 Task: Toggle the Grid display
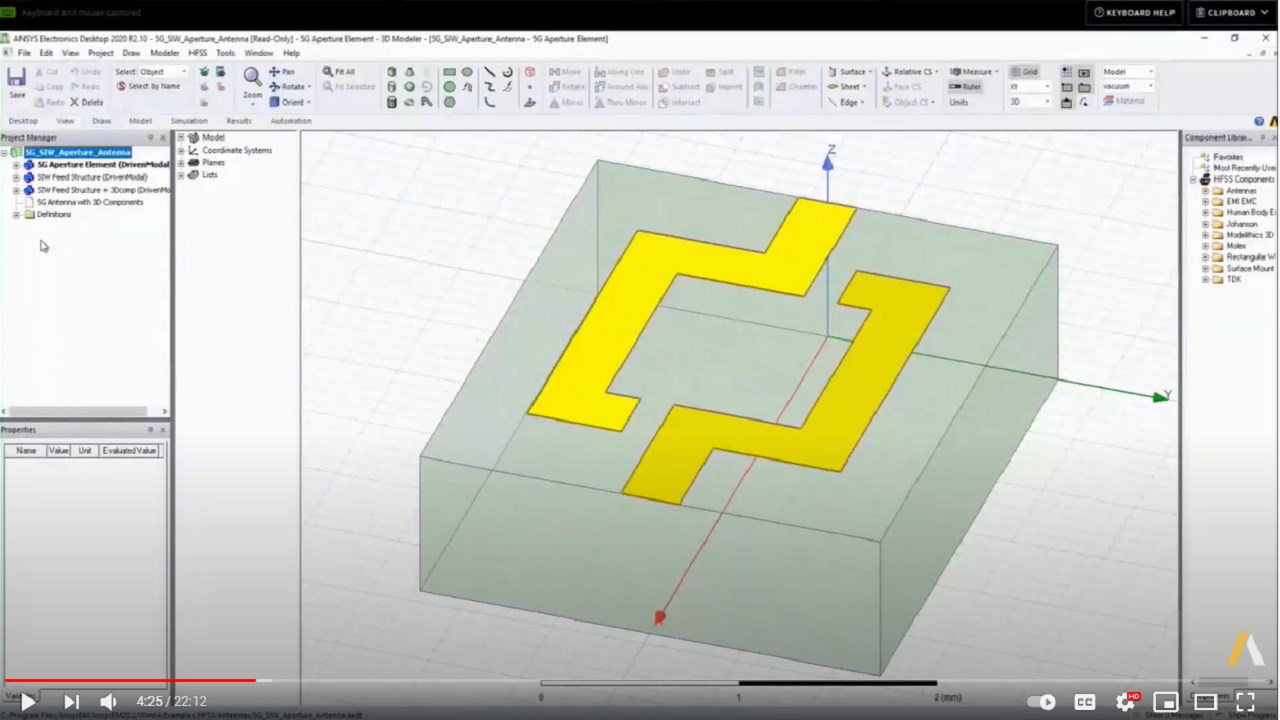(1024, 72)
